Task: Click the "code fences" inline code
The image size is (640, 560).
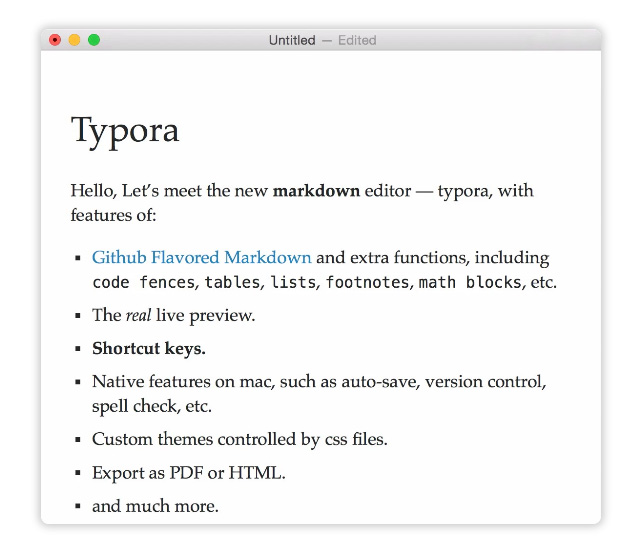Action: point(144,283)
